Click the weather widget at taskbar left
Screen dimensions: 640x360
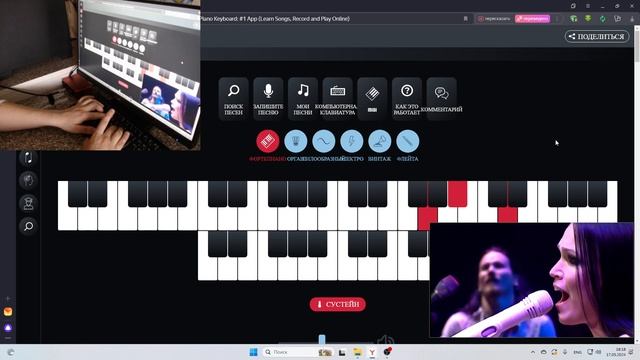11,352
